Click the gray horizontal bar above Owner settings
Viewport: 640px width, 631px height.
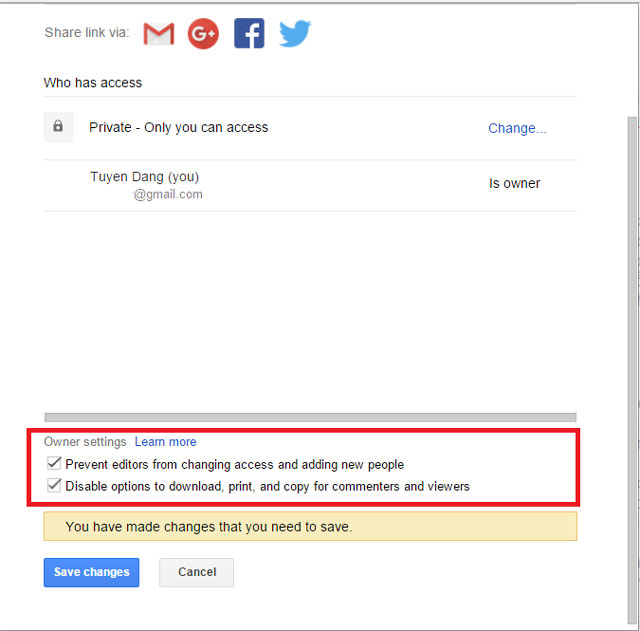(x=310, y=417)
